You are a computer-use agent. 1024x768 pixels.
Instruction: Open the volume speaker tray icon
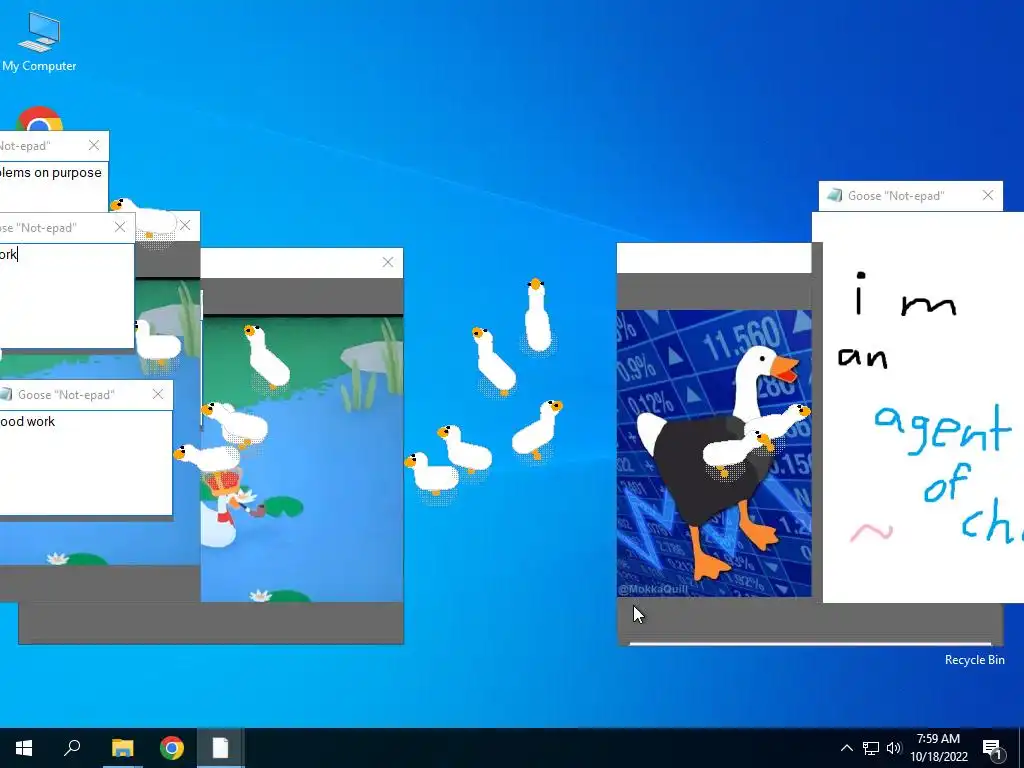(x=893, y=748)
